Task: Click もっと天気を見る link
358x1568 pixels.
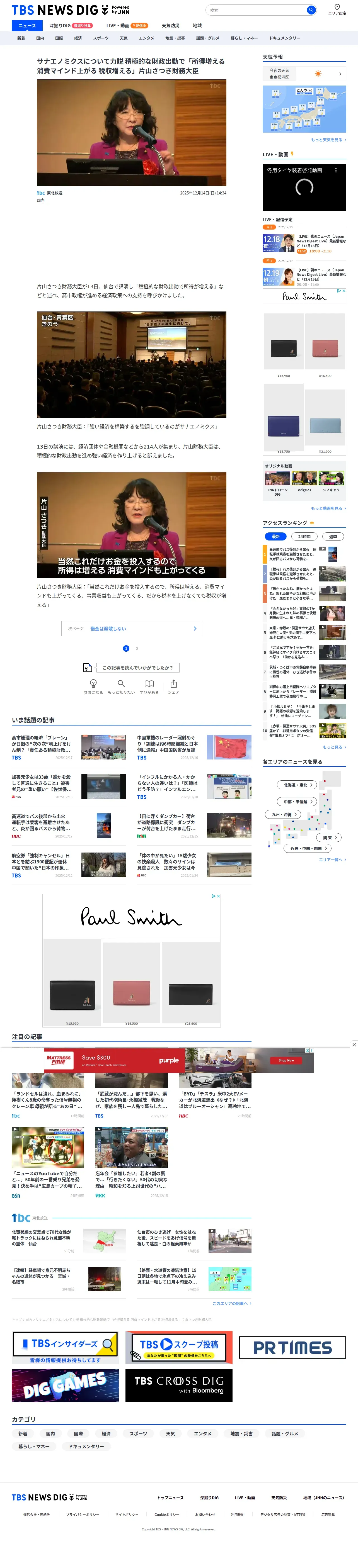Action: tap(328, 140)
